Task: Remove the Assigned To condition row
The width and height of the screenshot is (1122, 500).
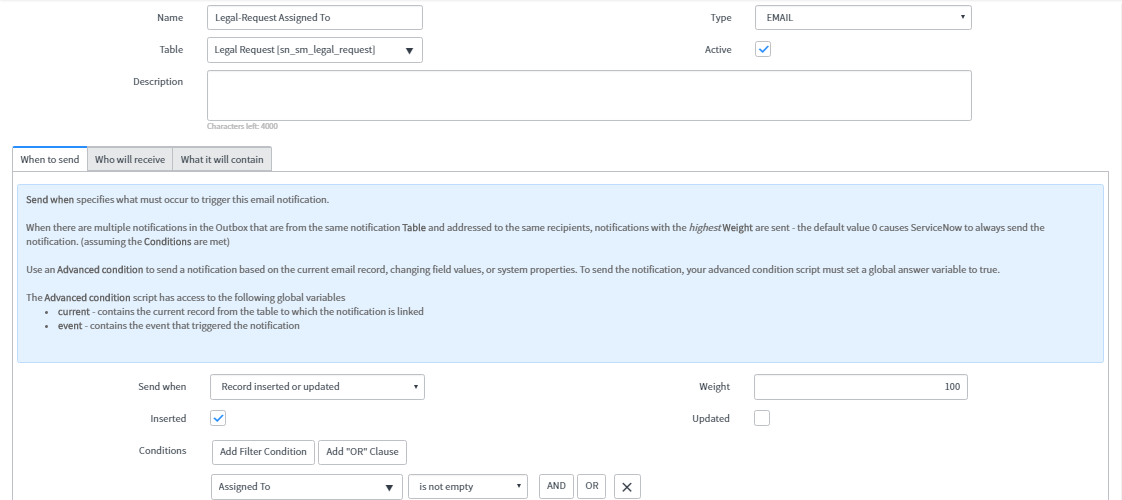Action: [x=626, y=487]
